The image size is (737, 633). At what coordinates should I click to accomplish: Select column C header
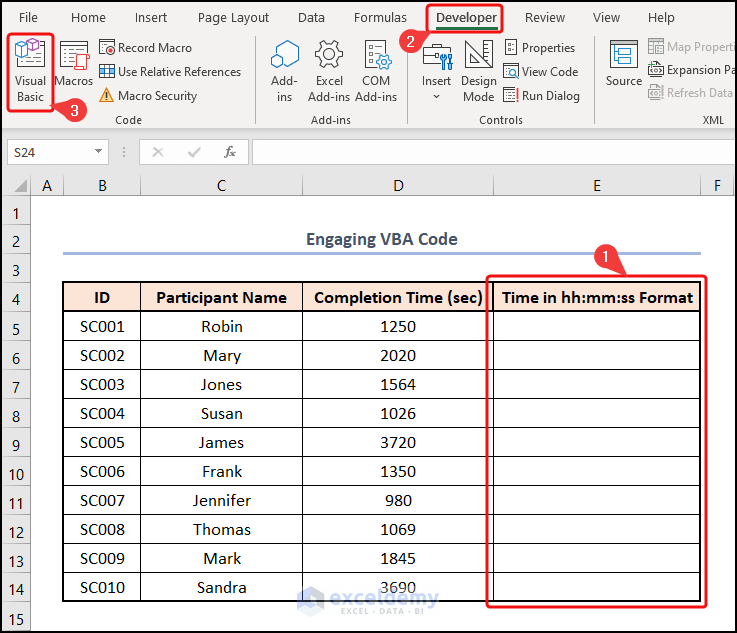[x=221, y=186]
